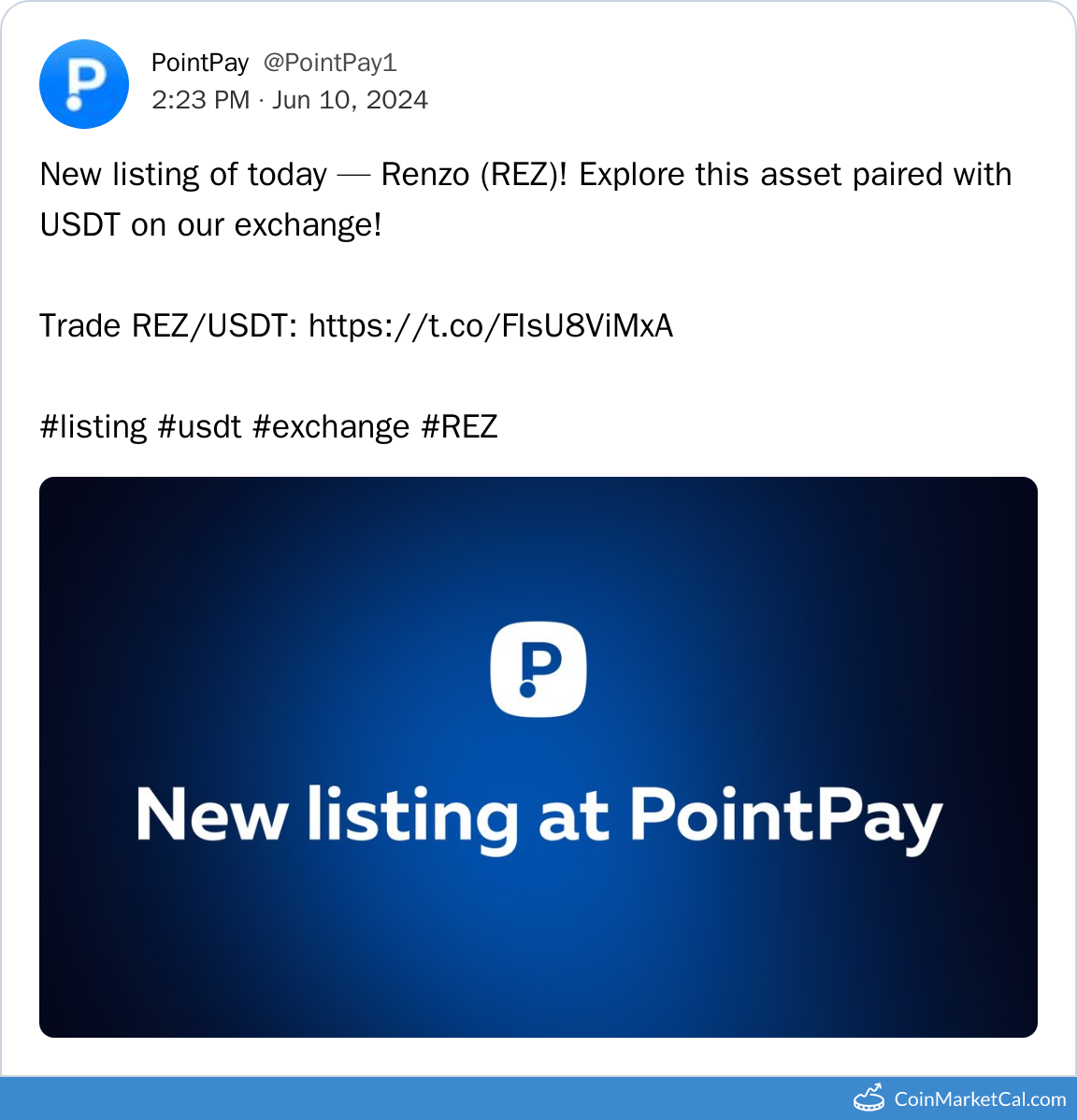The width and height of the screenshot is (1077, 1120).
Task: Click the Jun 10, 2024 date
Action: point(351,100)
